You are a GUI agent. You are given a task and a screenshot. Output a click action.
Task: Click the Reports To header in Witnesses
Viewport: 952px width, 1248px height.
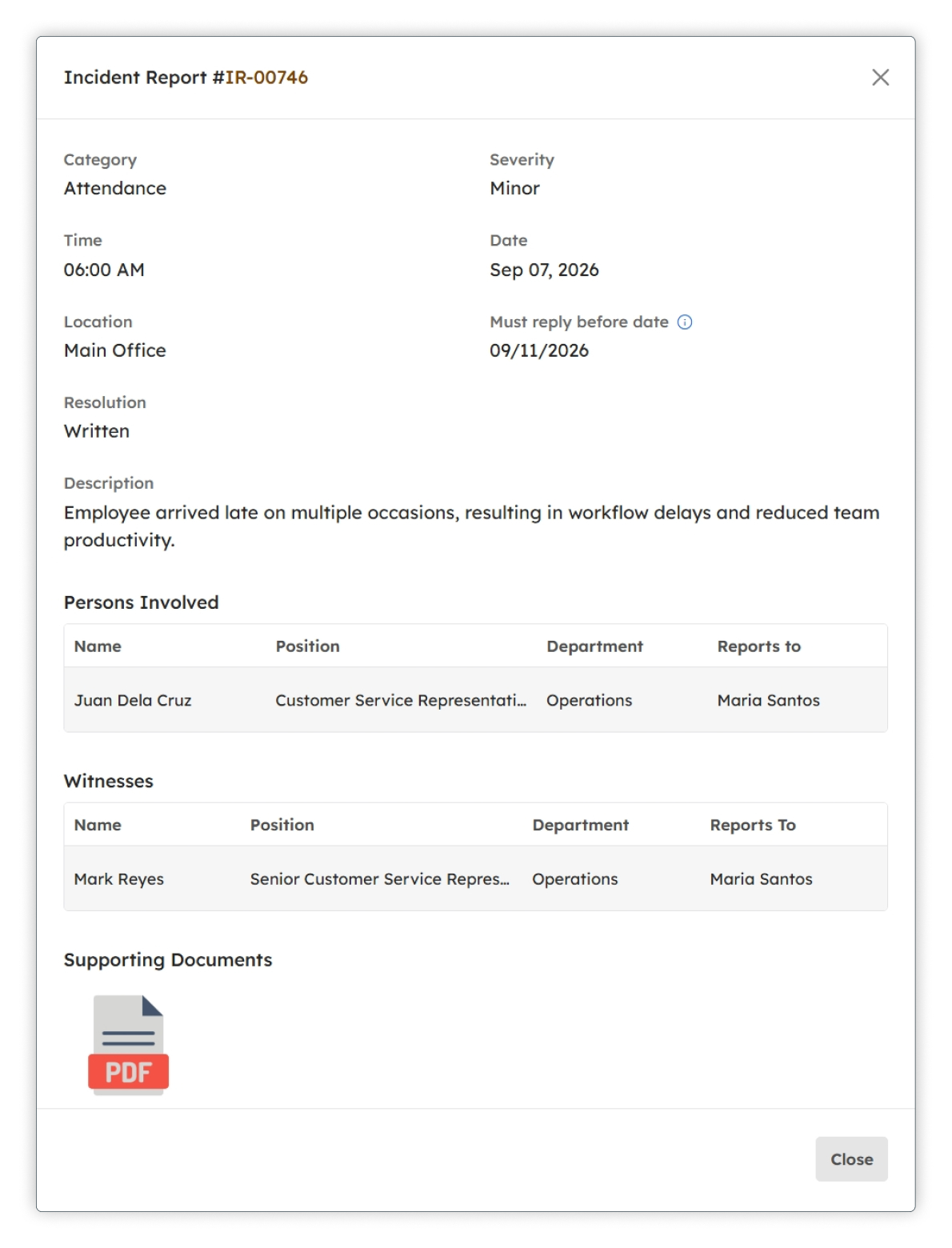pos(753,824)
